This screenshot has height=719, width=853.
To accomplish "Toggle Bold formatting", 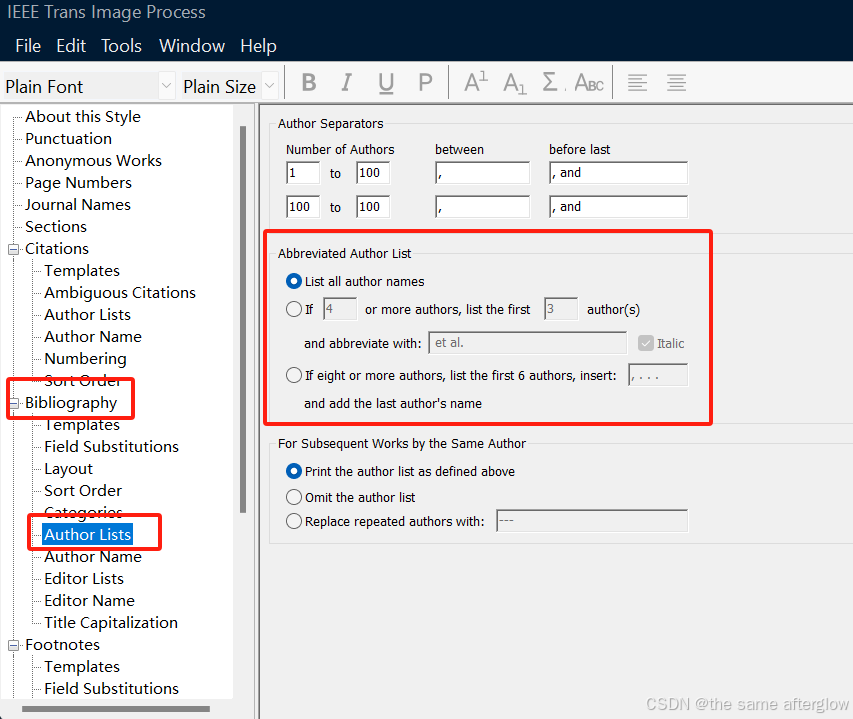I will 308,83.
